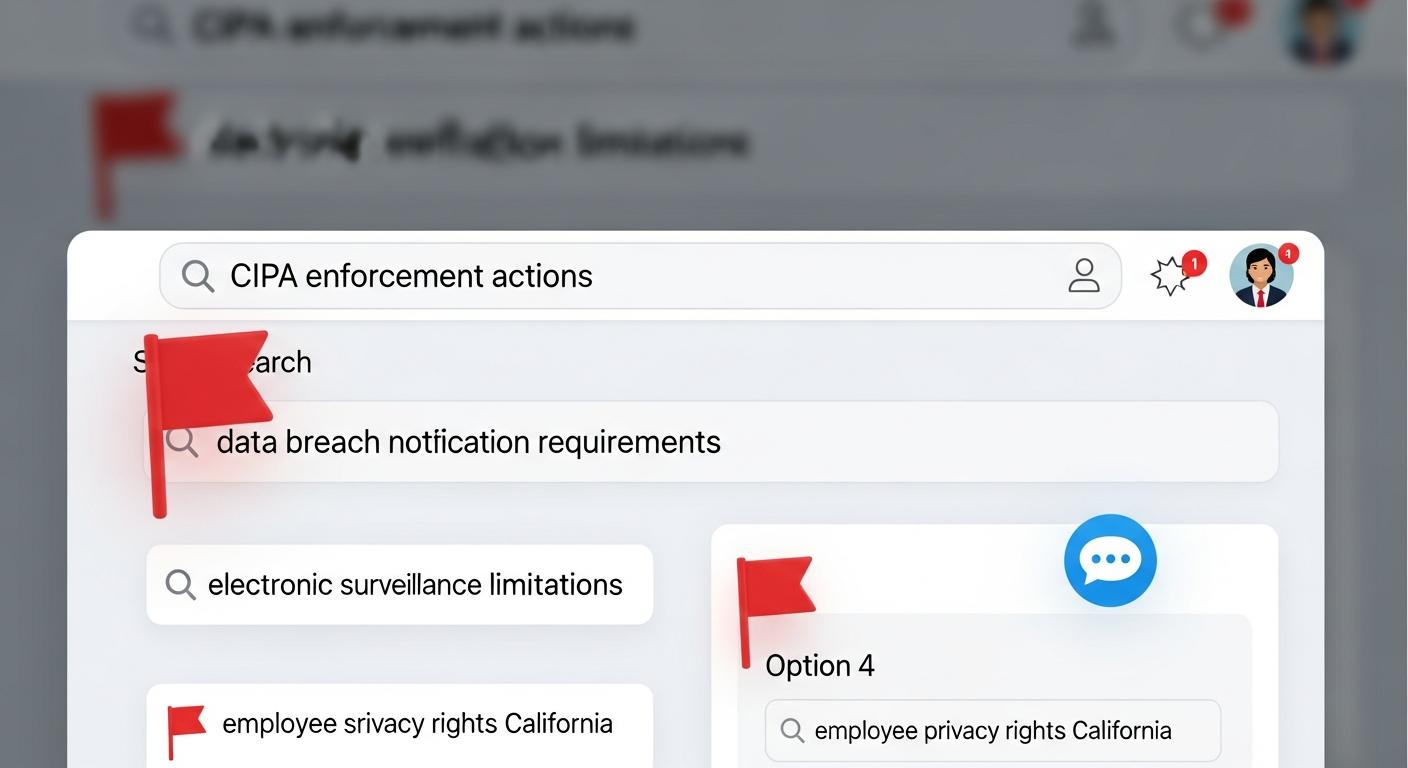
Task: Click magnifier icon in the data breach row
Action: [x=182, y=441]
